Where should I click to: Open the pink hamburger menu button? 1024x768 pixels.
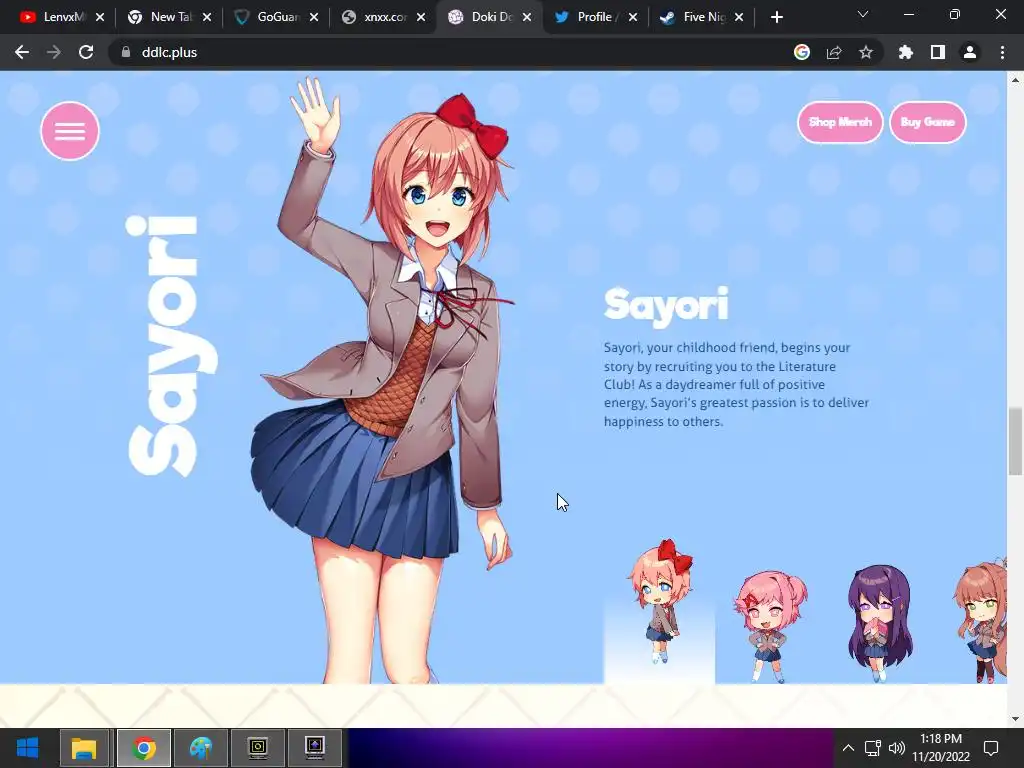[70, 131]
